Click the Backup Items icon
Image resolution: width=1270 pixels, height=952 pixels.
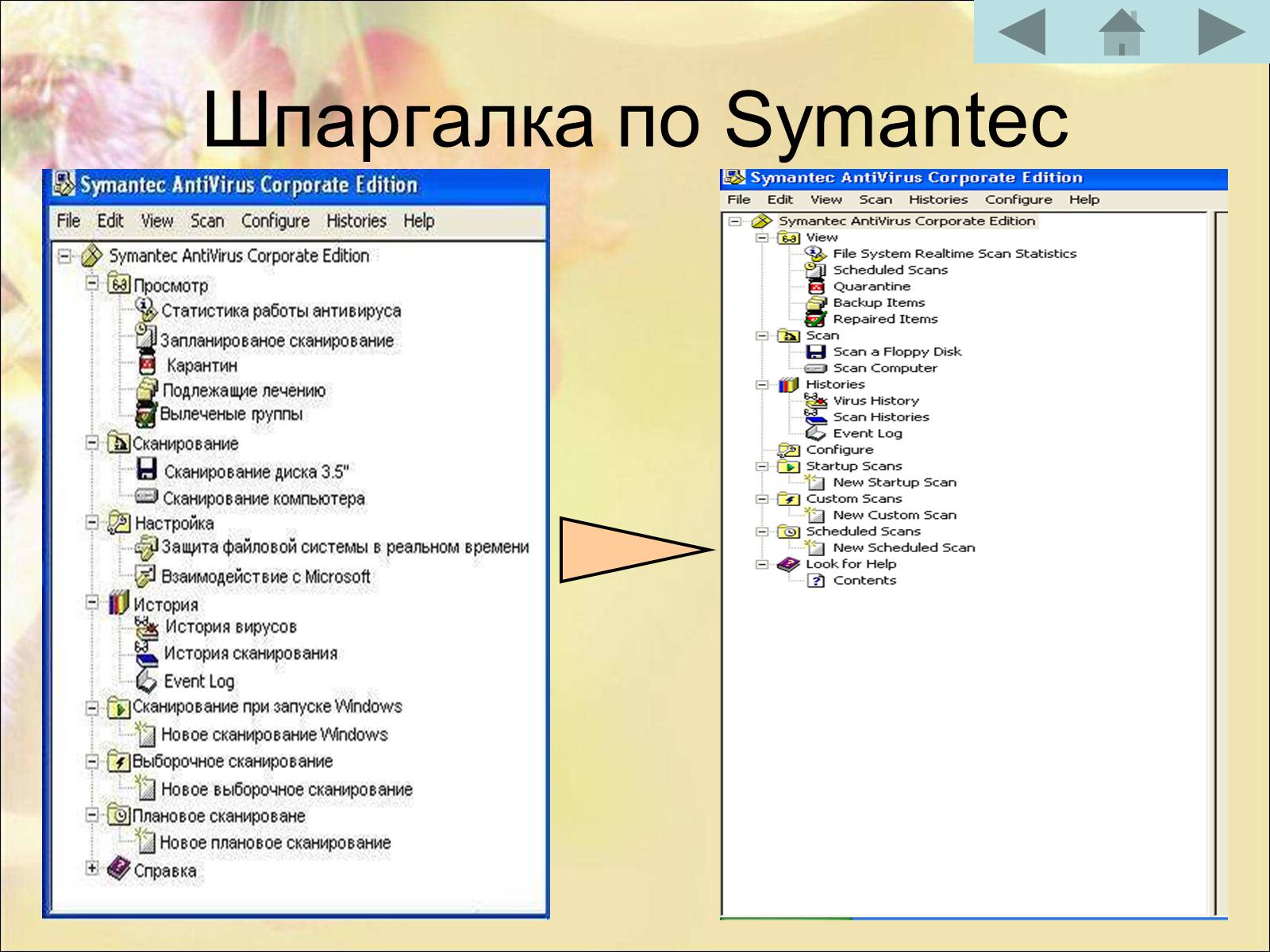[816, 302]
